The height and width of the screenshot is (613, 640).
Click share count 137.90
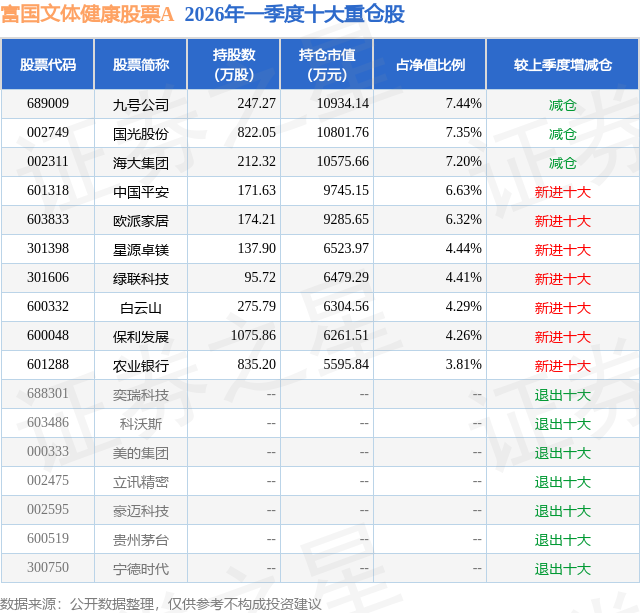[257, 248]
